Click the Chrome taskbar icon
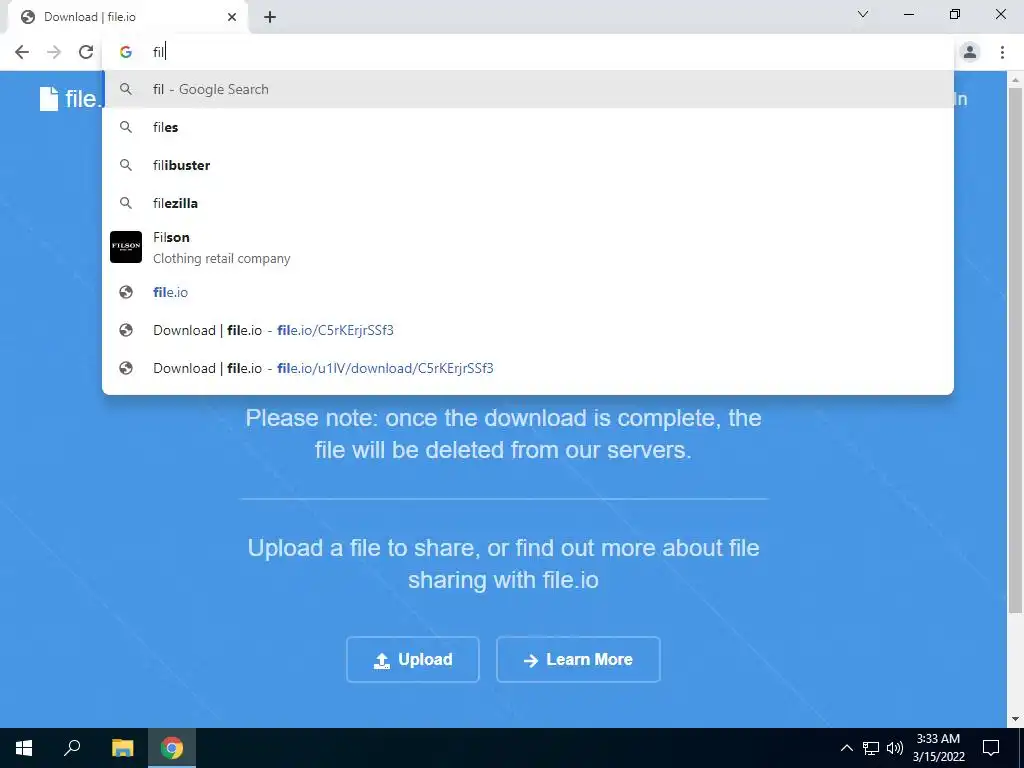1024x768 pixels. click(x=172, y=748)
